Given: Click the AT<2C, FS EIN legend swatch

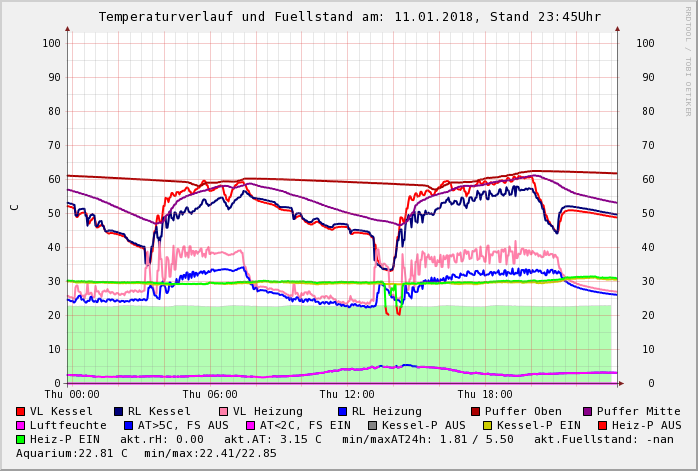Looking at the screenshot, I should [250, 425].
